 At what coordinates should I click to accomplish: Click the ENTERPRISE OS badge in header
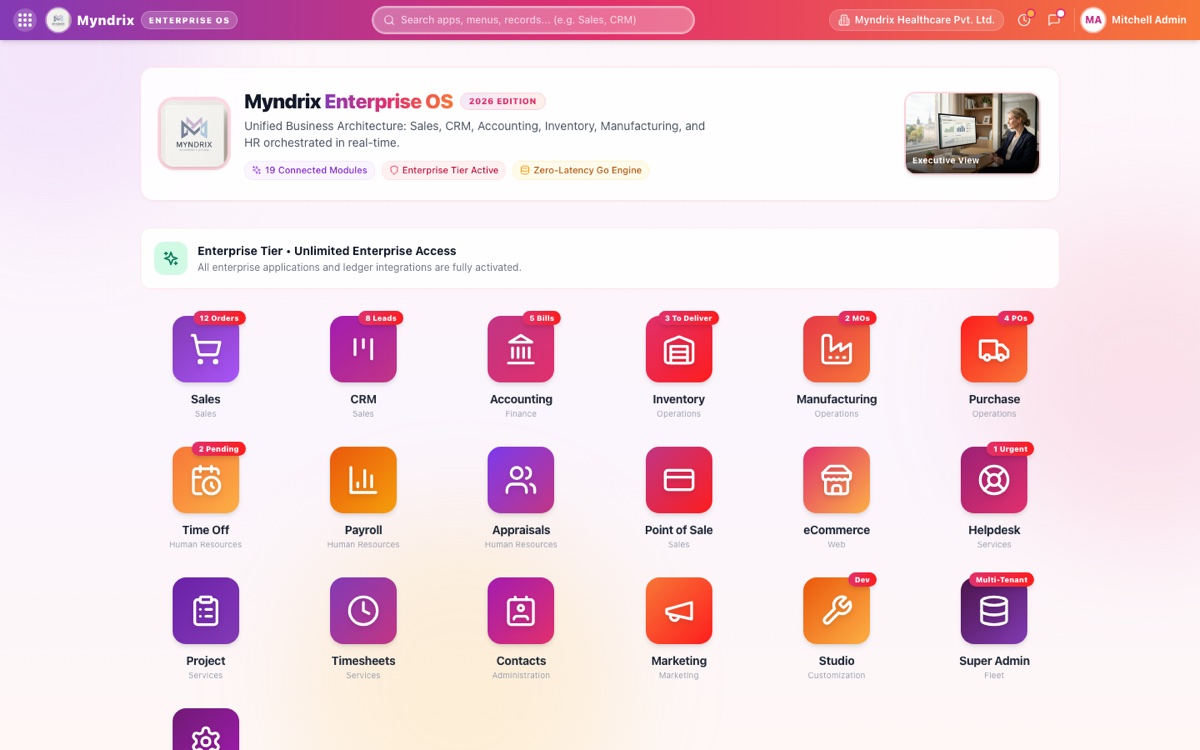pos(189,20)
